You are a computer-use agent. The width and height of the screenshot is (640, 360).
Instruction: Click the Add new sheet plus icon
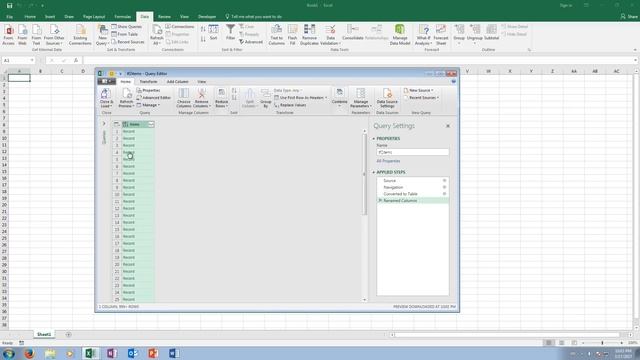point(68,335)
